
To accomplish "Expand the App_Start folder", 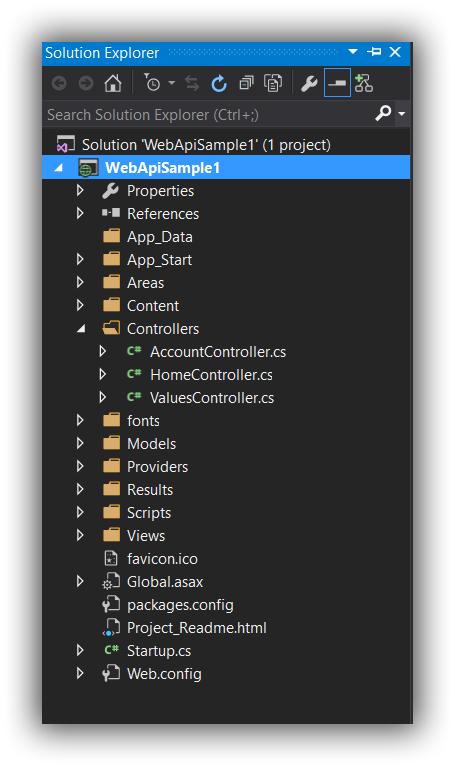I will [80, 259].
